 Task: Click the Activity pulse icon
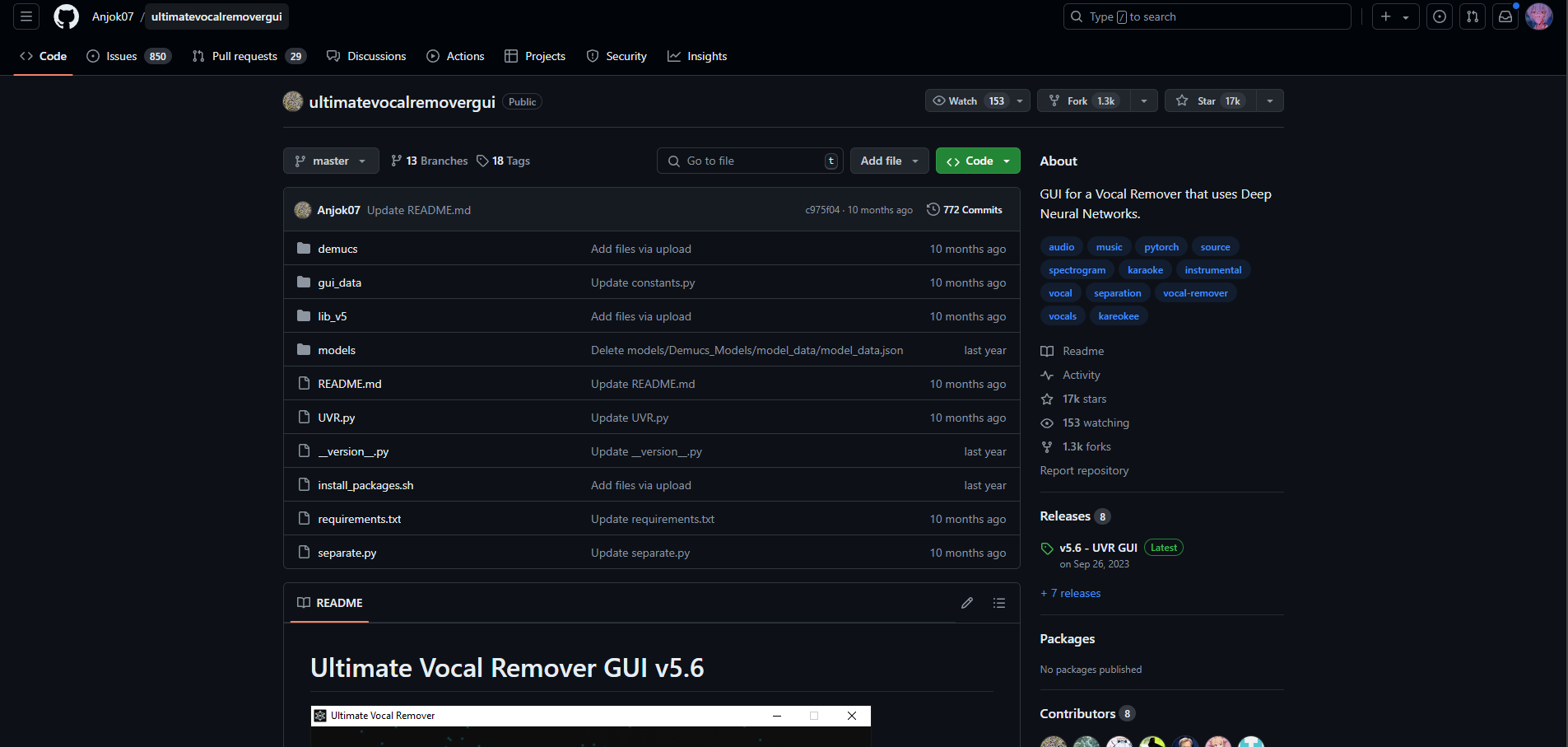pos(1047,375)
